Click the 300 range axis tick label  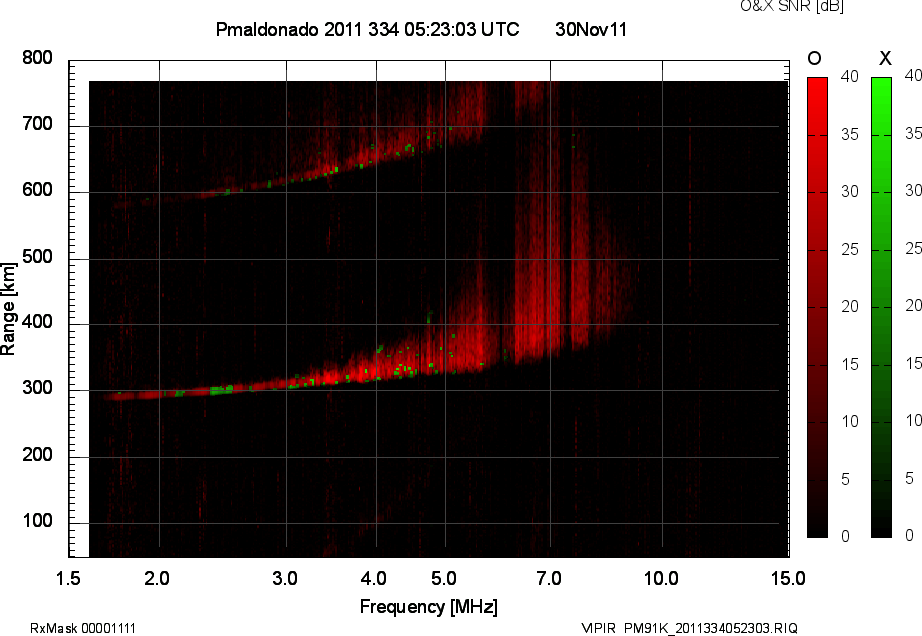pos(38,388)
